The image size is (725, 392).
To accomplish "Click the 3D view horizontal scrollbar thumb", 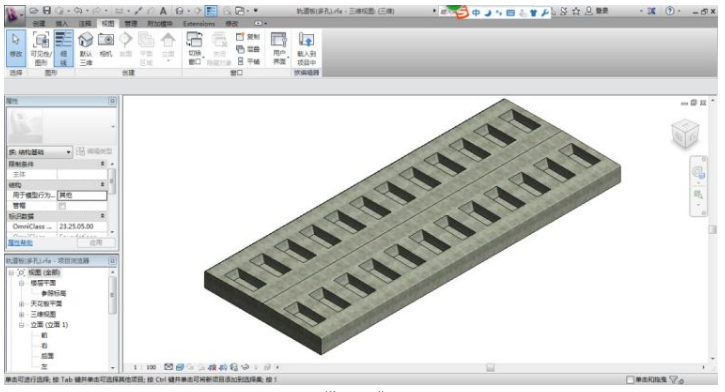I will [490, 367].
